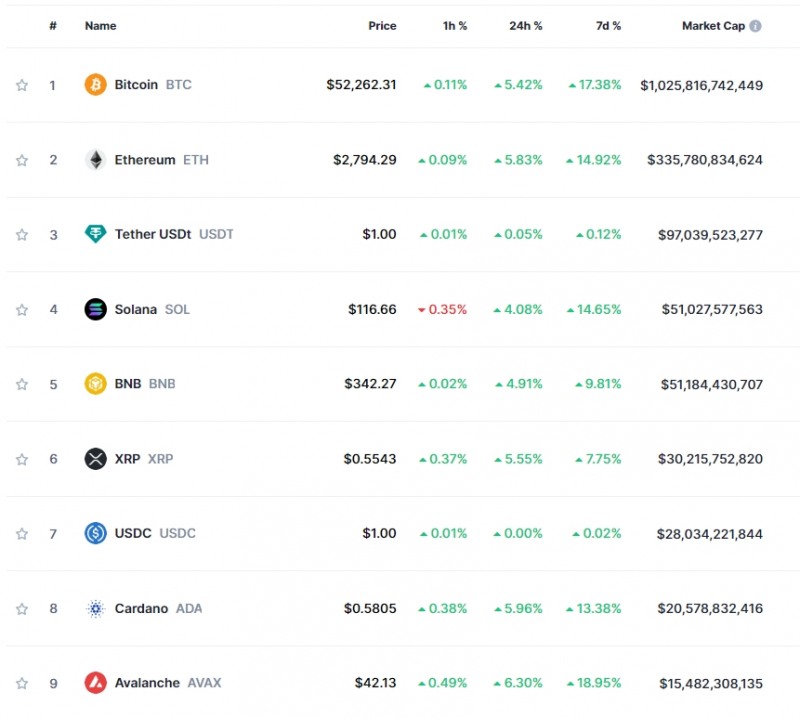This screenshot has width=800, height=718.
Task: Open the Market Cap info icon
Action: [x=755, y=26]
